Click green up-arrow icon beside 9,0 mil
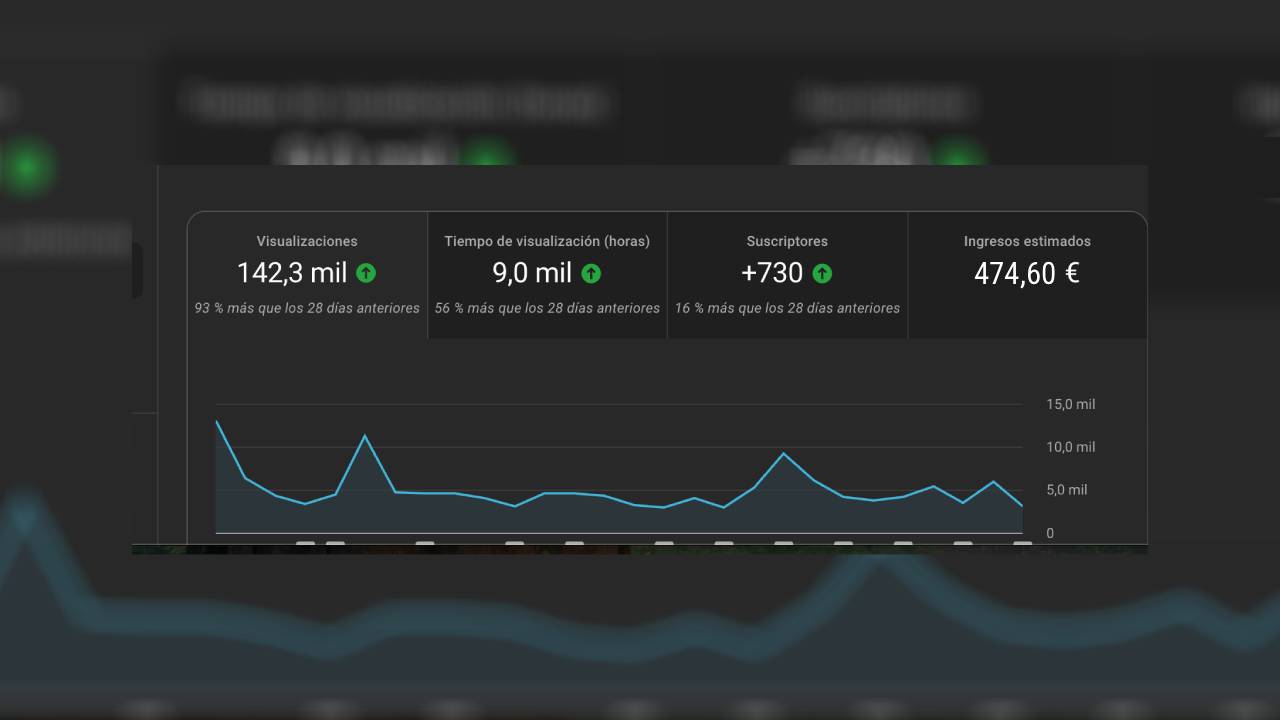 tap(591, 273)
